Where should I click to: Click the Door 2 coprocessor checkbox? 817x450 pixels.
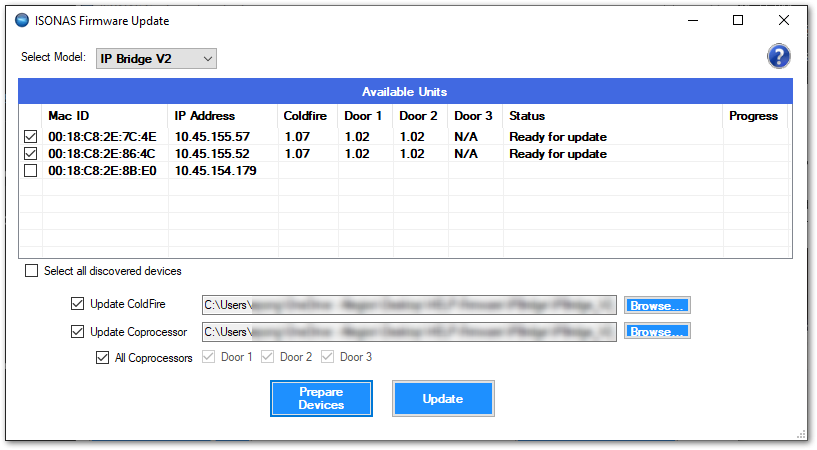tap(267, 357)
